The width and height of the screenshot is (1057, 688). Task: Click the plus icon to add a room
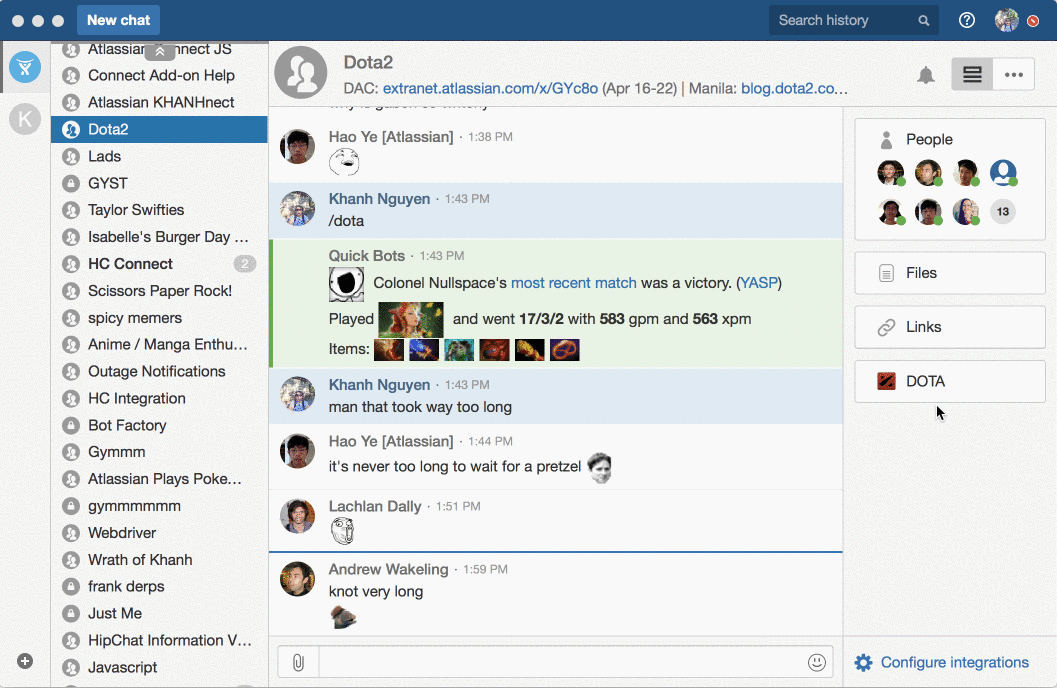25,661
